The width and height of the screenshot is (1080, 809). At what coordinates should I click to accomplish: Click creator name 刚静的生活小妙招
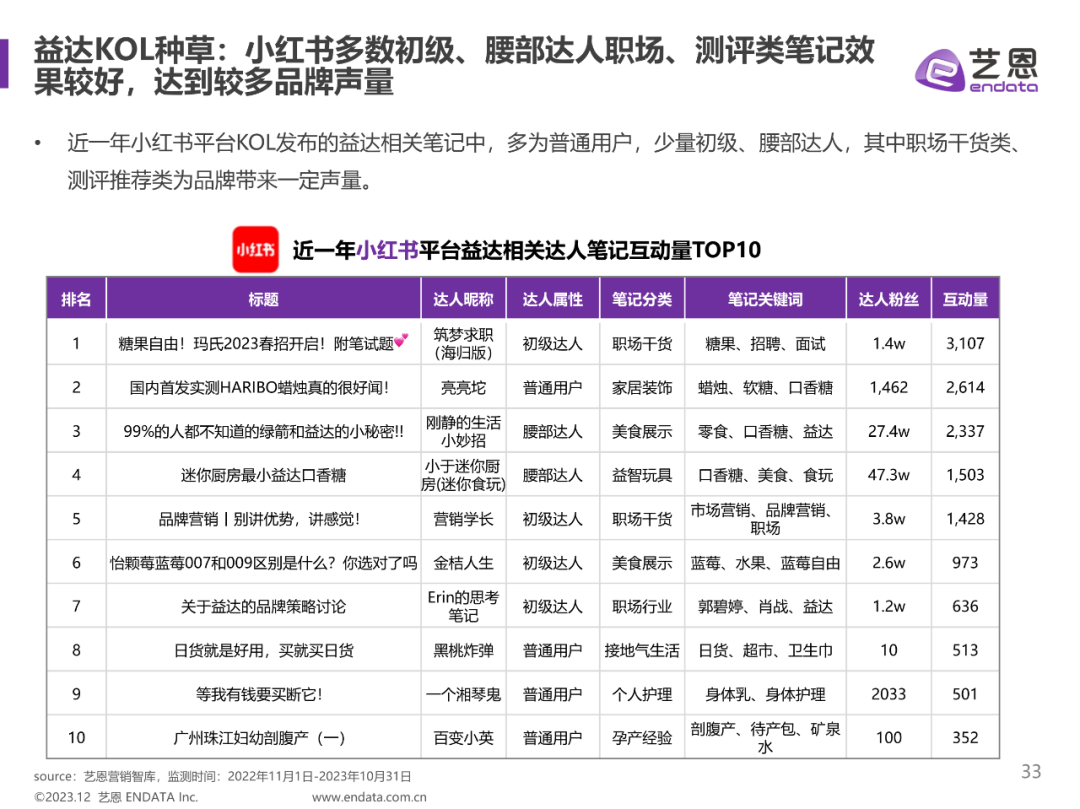(463, 431)
